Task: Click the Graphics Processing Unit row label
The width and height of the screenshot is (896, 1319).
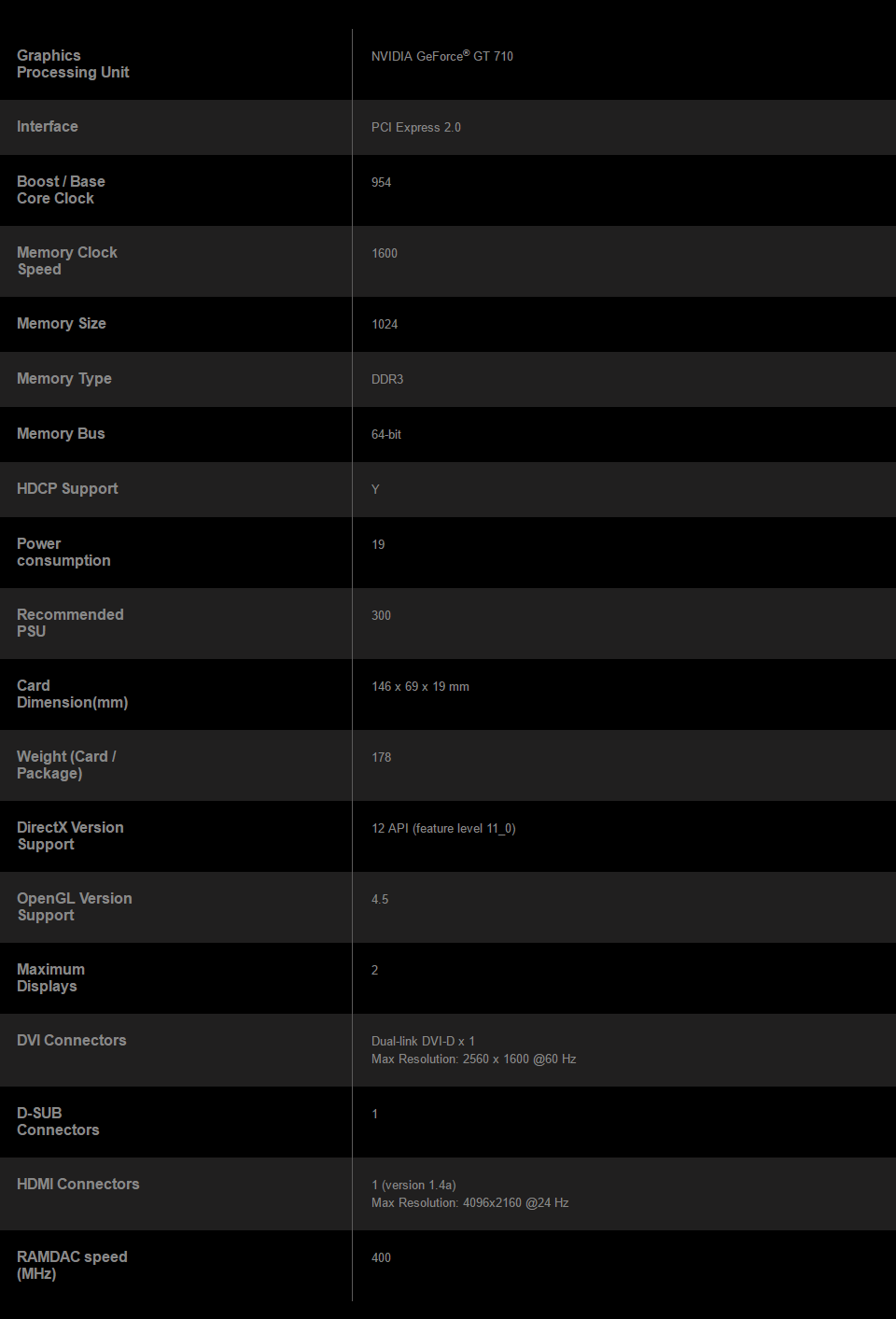Action: click(73, 64)
